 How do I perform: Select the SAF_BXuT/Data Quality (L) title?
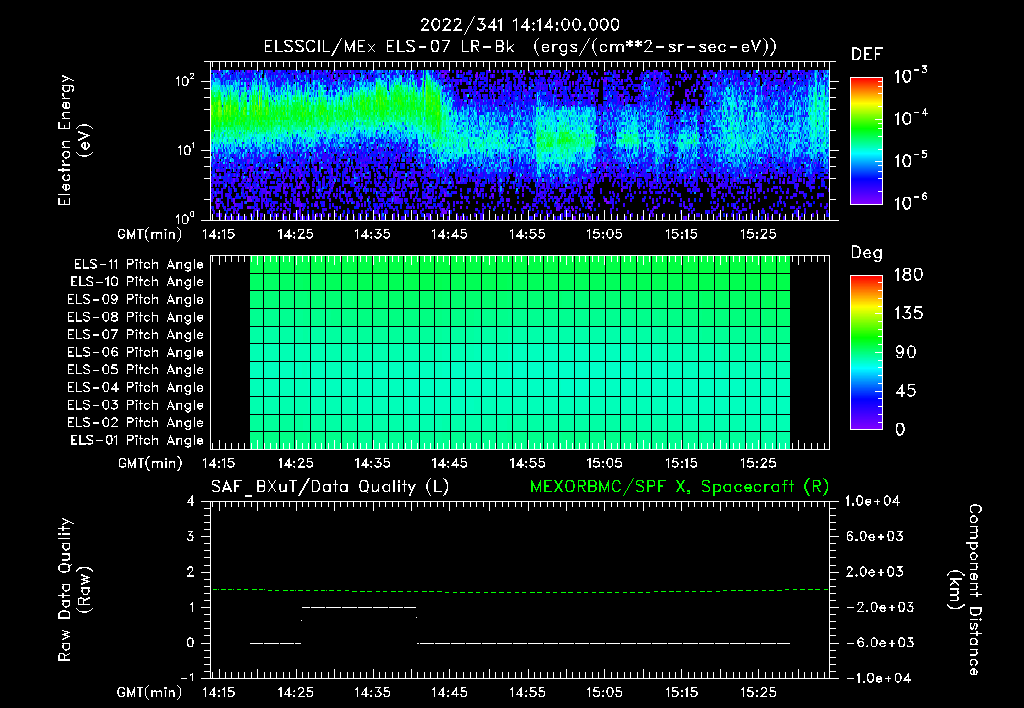pyautogui.click(x=330, y=487)
